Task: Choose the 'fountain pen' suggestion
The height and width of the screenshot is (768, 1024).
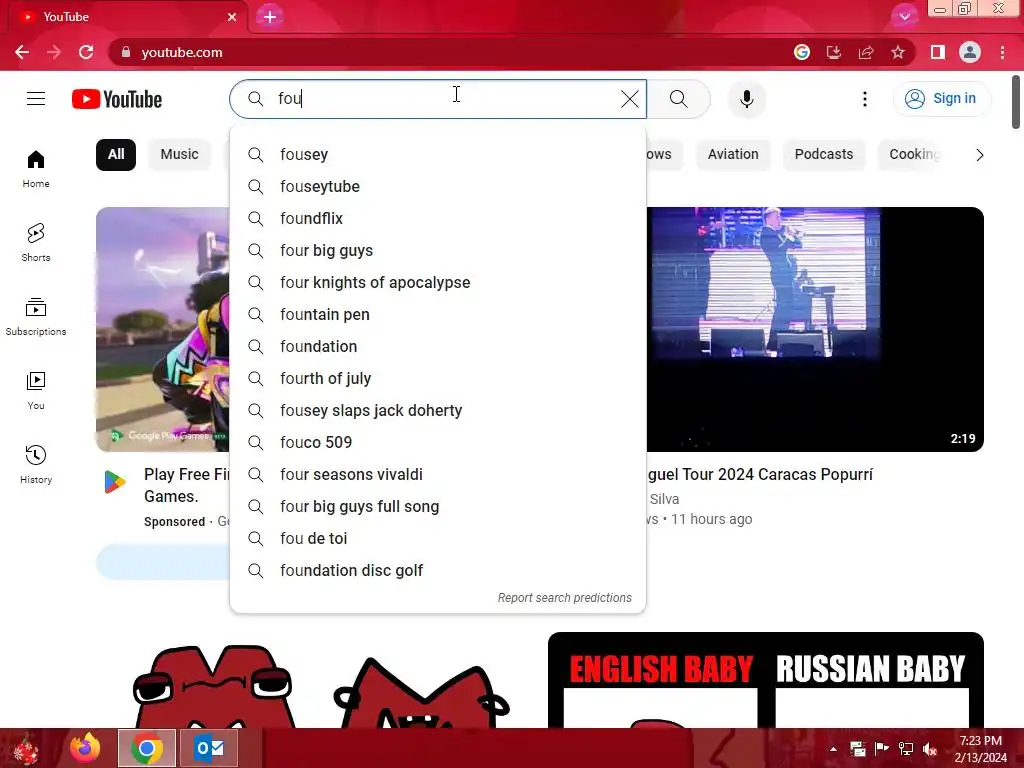Action: [x=438, y=314]
